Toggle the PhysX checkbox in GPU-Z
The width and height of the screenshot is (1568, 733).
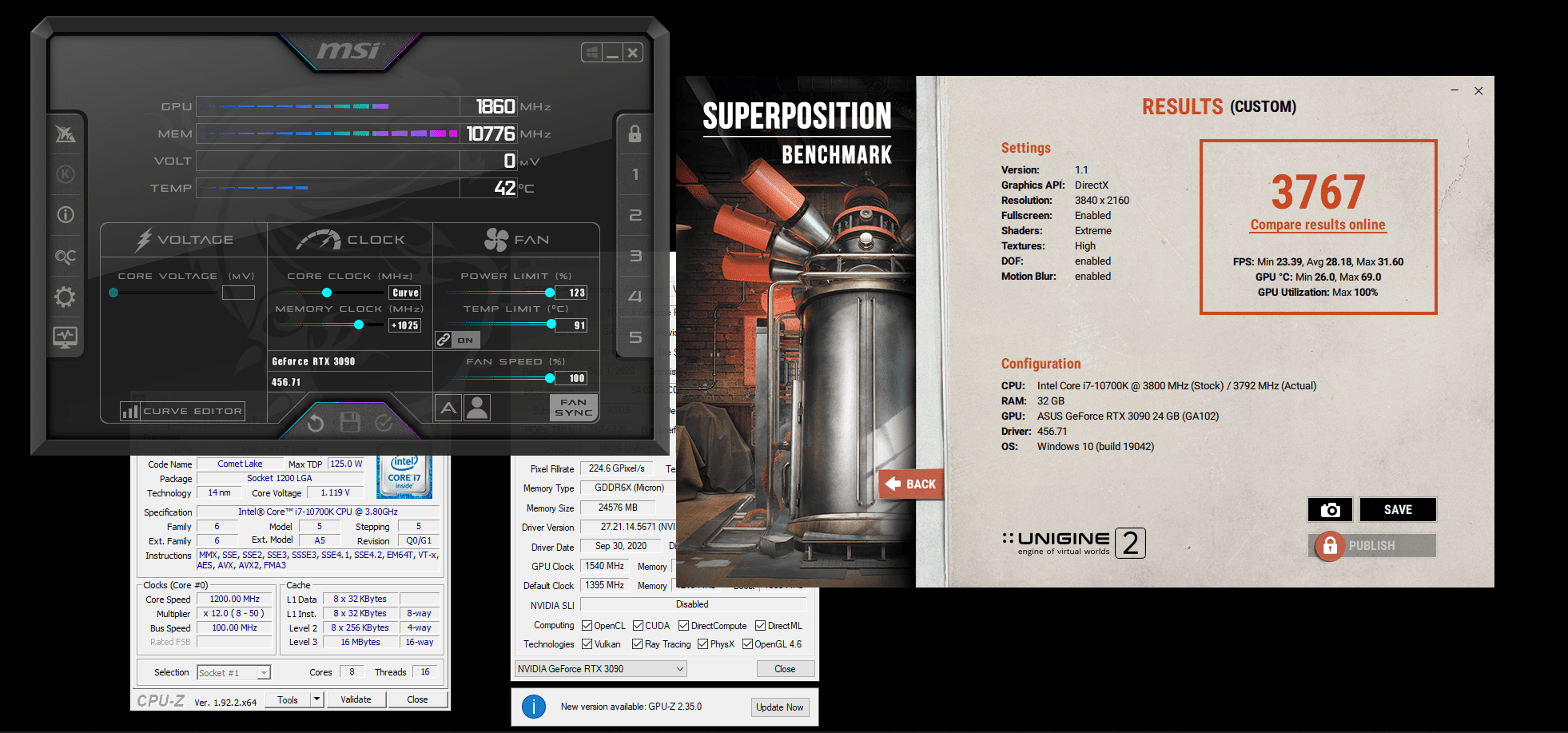(x=702, y=644)
